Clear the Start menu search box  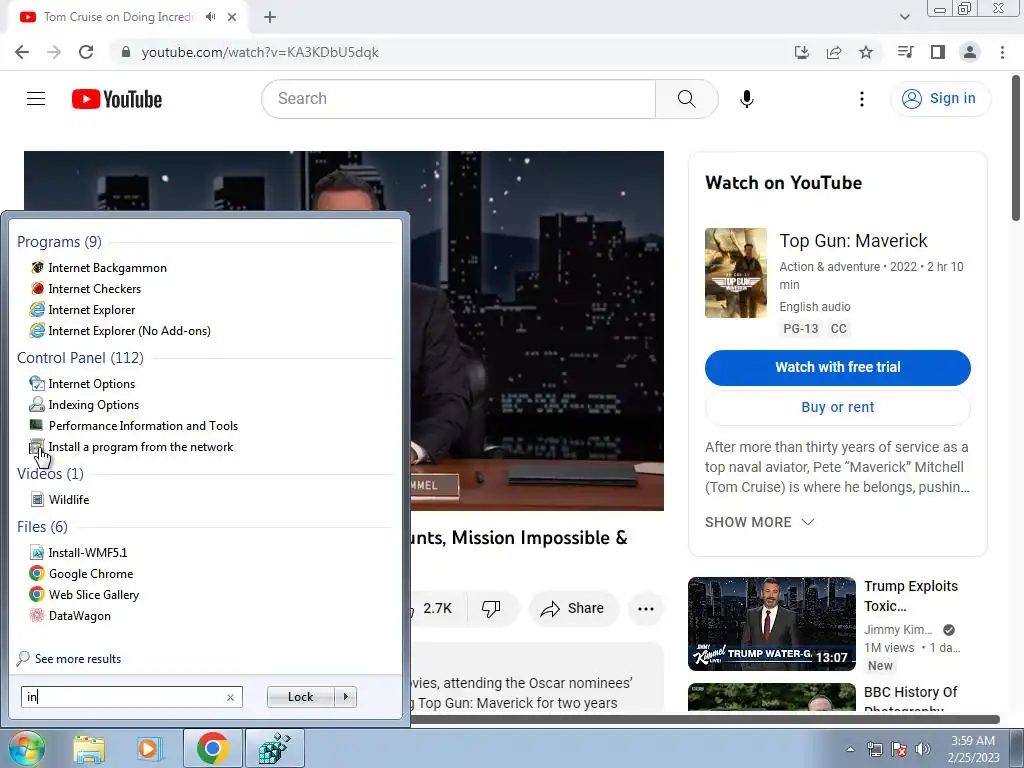point(230,697)
